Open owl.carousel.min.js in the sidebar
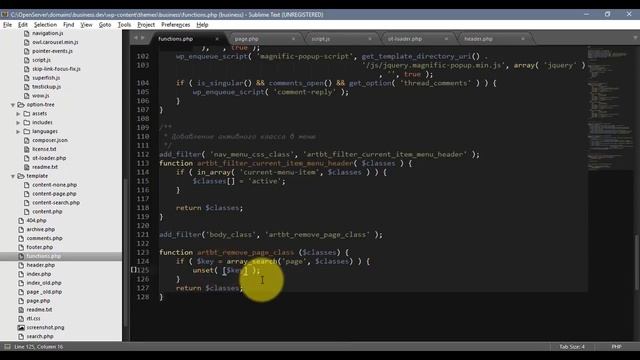 (x=55, y=42)
